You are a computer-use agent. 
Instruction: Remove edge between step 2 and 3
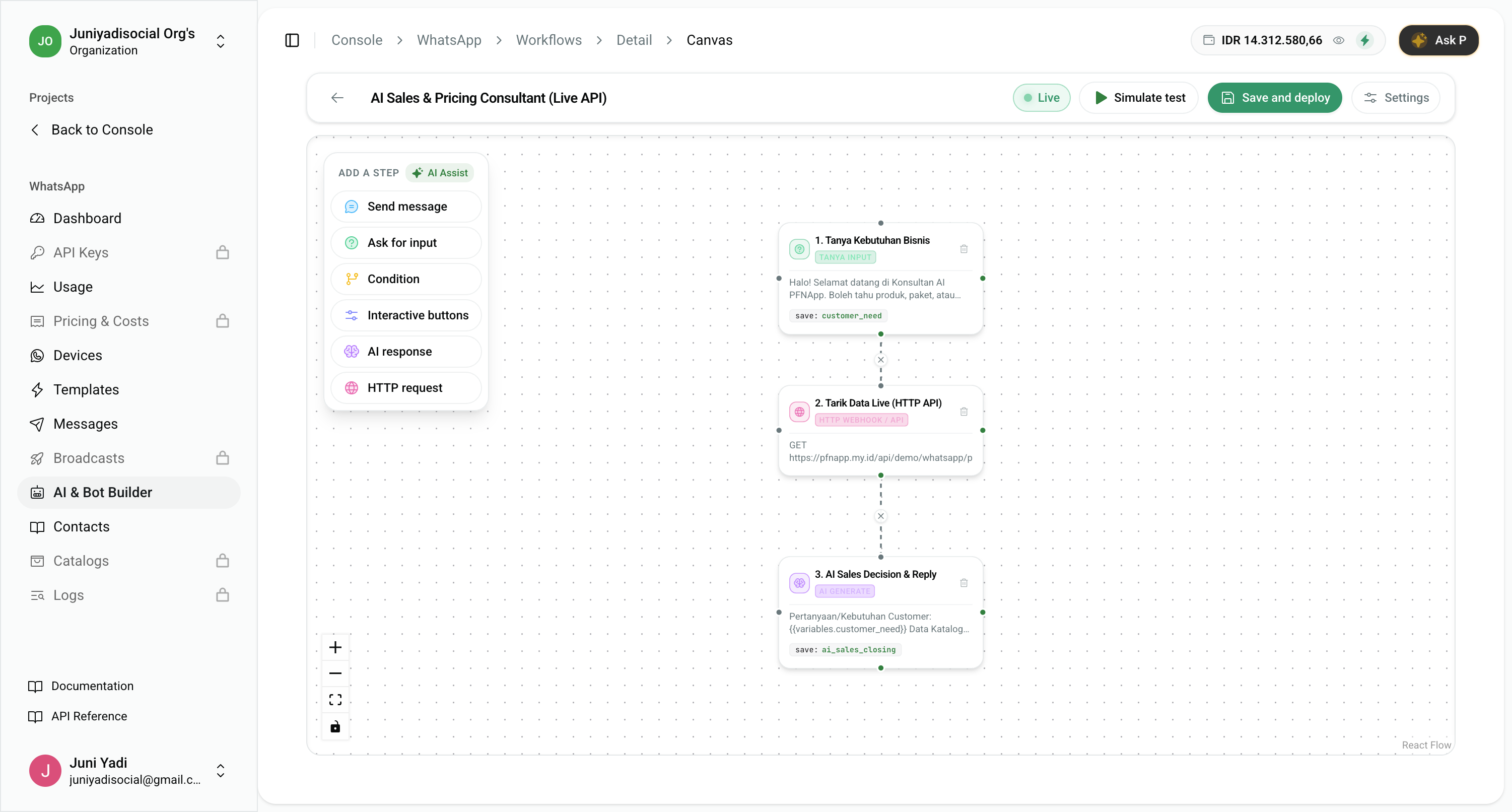pyautogui.click(x=880, y=516)
